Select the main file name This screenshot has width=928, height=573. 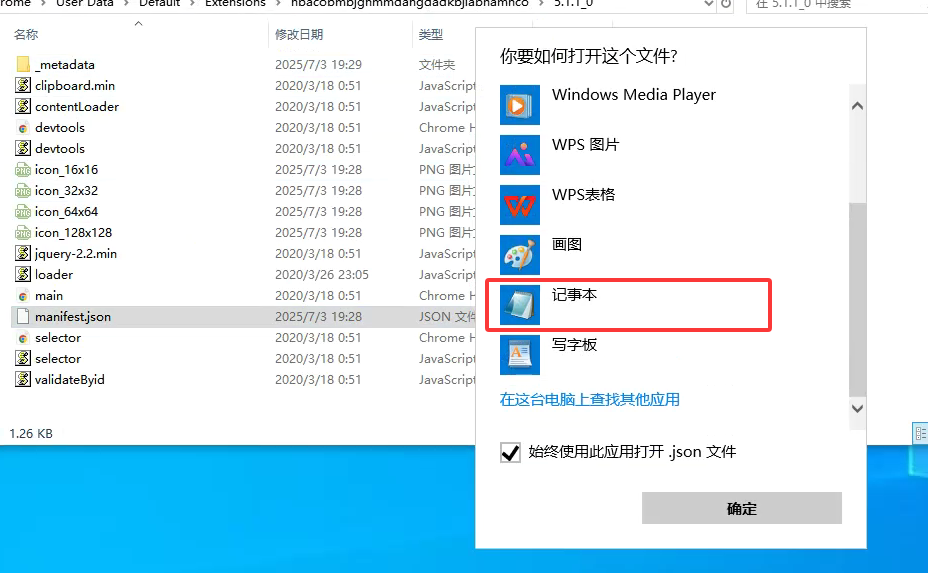49,296
